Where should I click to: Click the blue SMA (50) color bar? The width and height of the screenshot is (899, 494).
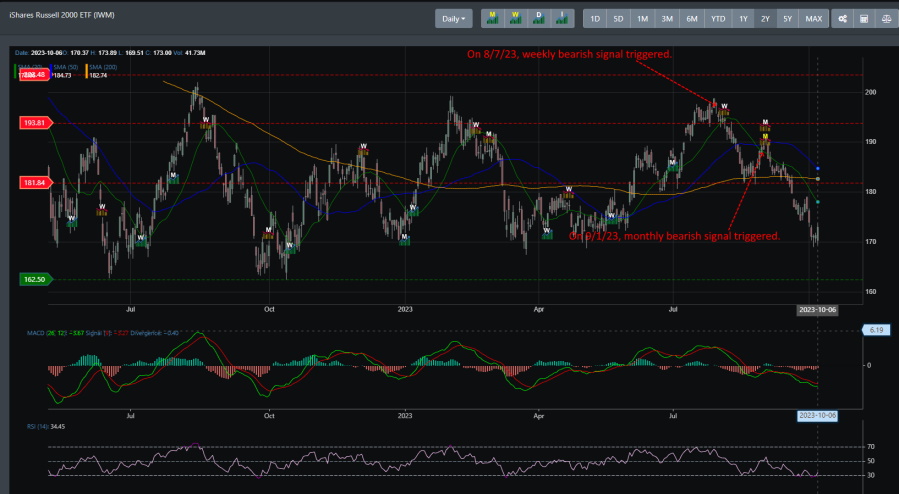50,71
